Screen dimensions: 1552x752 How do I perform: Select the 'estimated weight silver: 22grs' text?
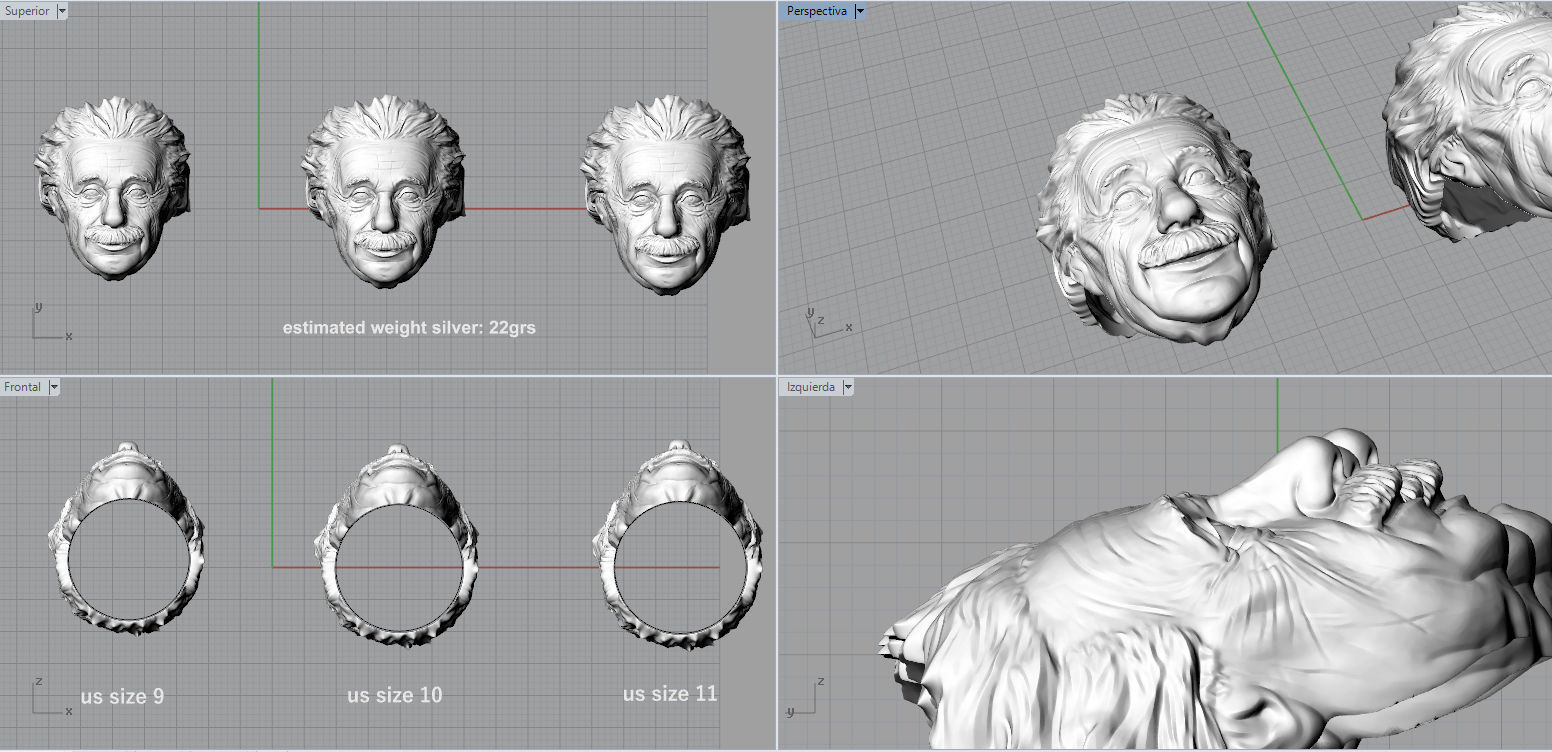[x=409, y=327]
